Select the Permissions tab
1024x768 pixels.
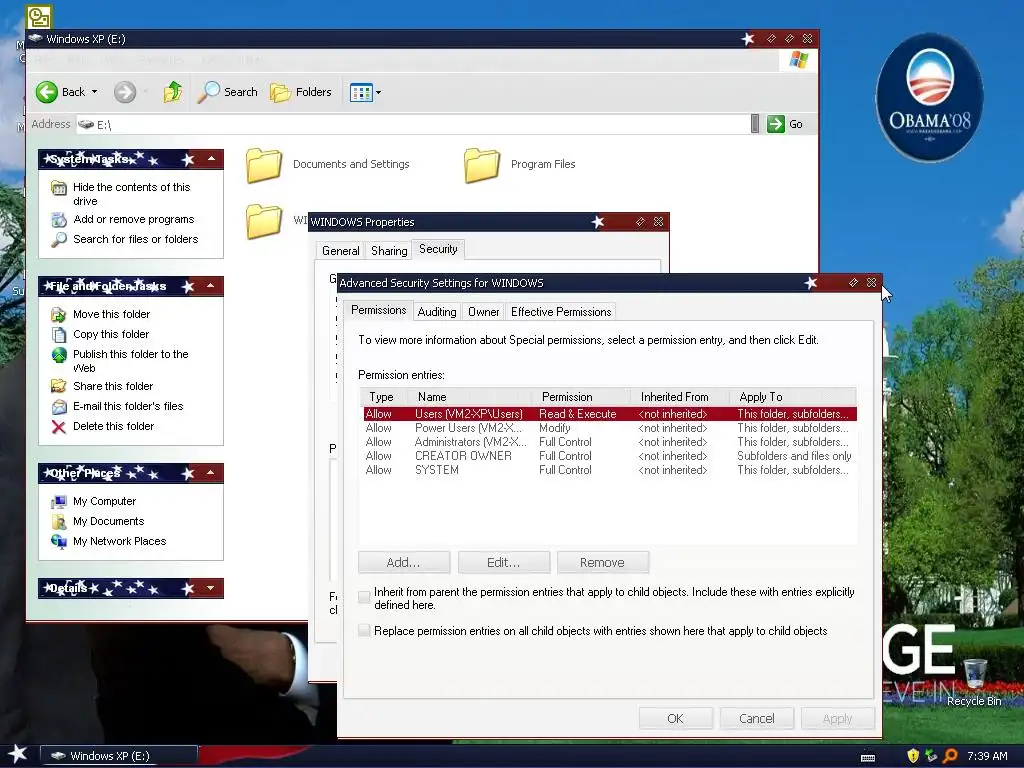click(x=379, y=310)
